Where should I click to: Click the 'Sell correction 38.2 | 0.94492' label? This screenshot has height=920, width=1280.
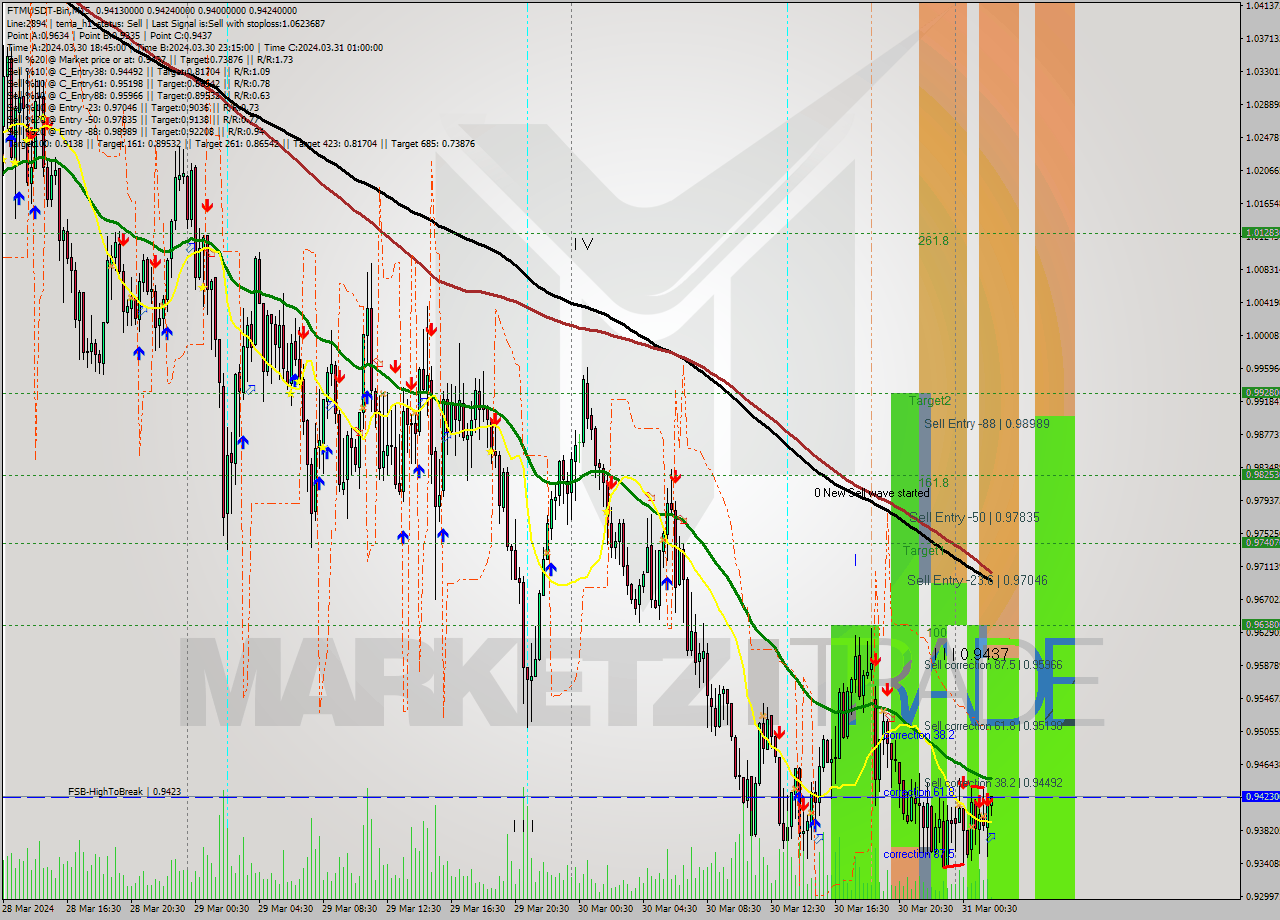click(993, 783)
